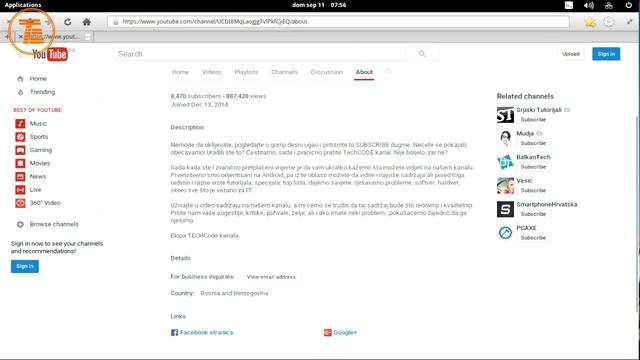This screenshot has width=640, height=360.
Task: Bookmark this page with the star icon
Action: [590, 22]
